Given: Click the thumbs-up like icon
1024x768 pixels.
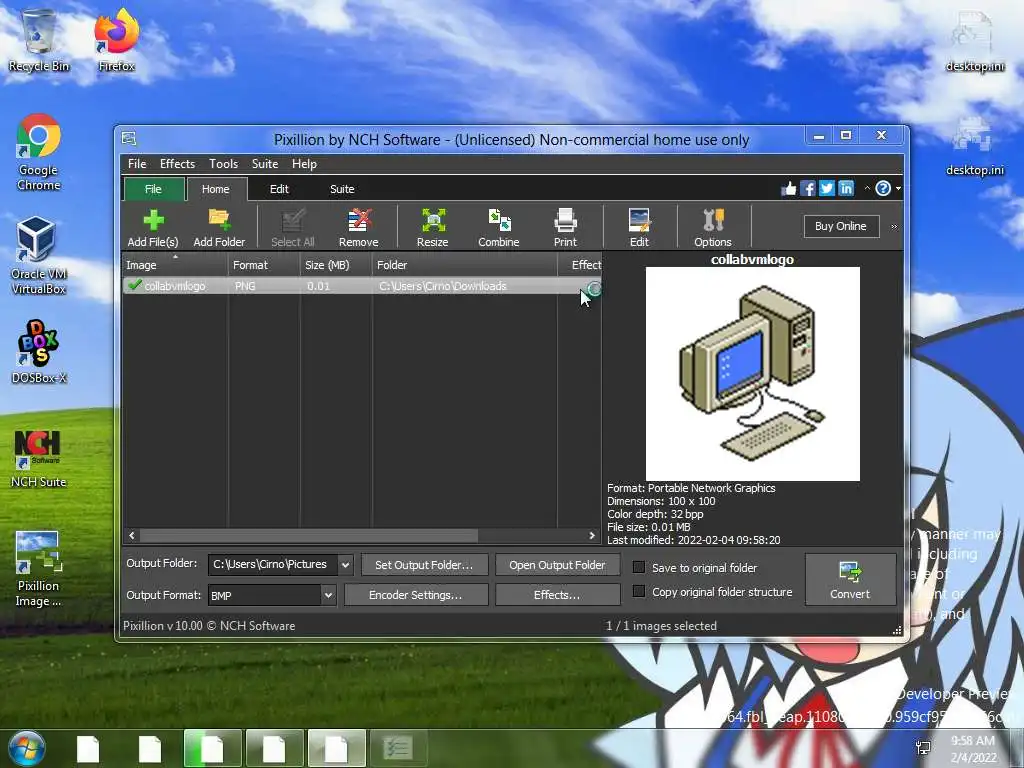Looking at the screenshot, I should pyautogui.click(x=789, y=189).
